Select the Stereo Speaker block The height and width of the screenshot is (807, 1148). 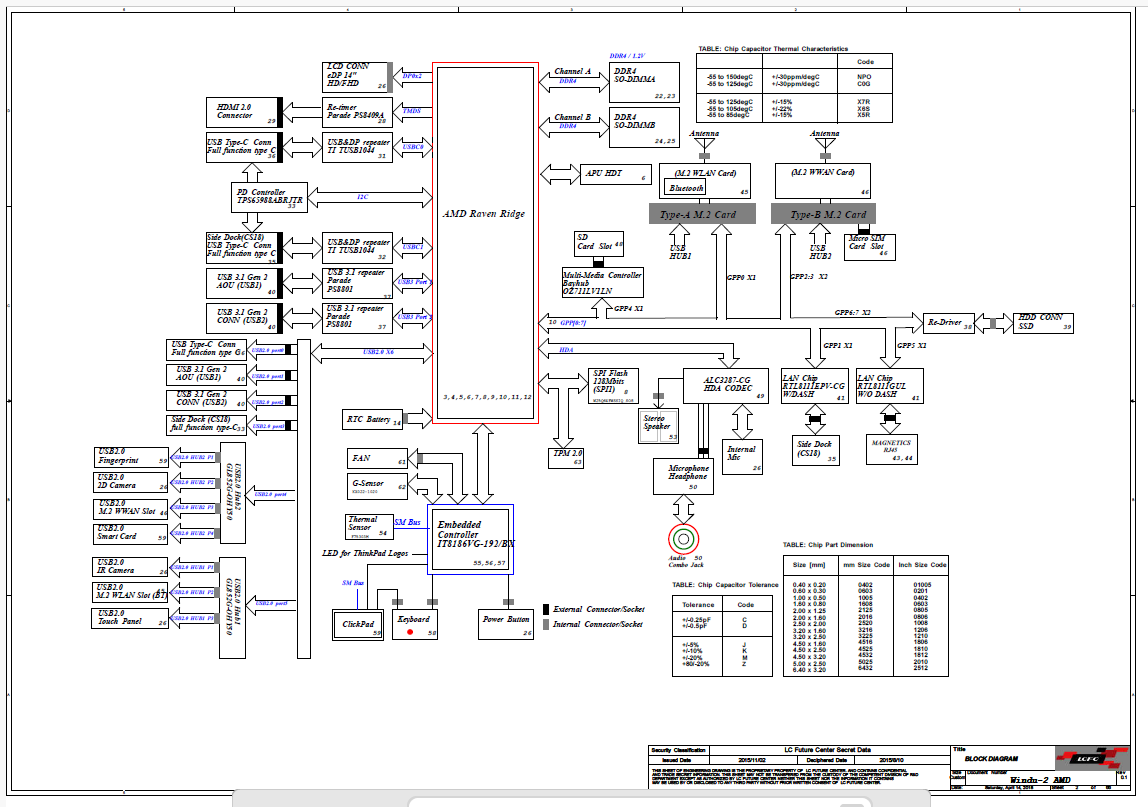[659, 425]
